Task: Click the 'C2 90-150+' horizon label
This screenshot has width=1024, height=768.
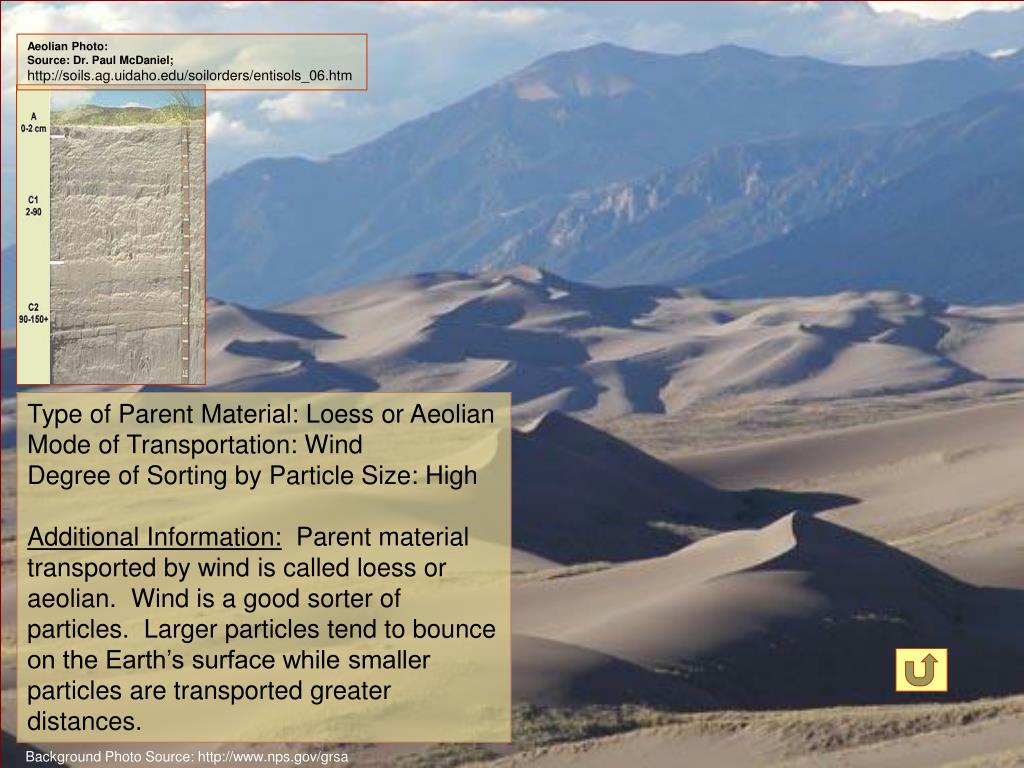Action: tap(33, 313)
